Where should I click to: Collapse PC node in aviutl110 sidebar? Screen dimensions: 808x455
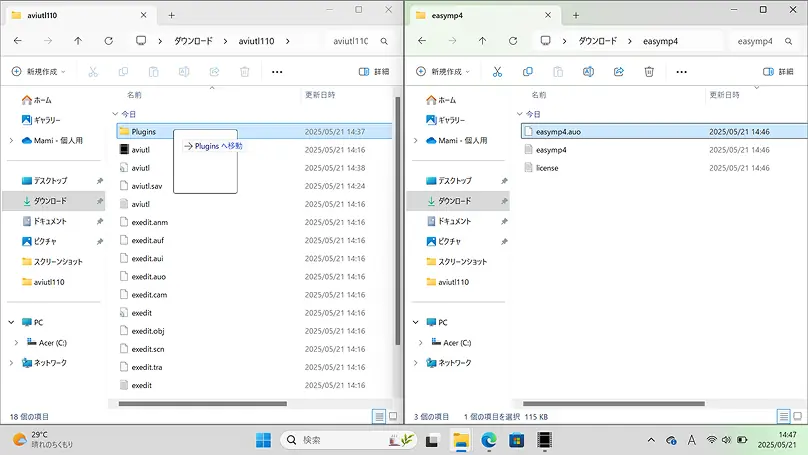pos(11,322)
